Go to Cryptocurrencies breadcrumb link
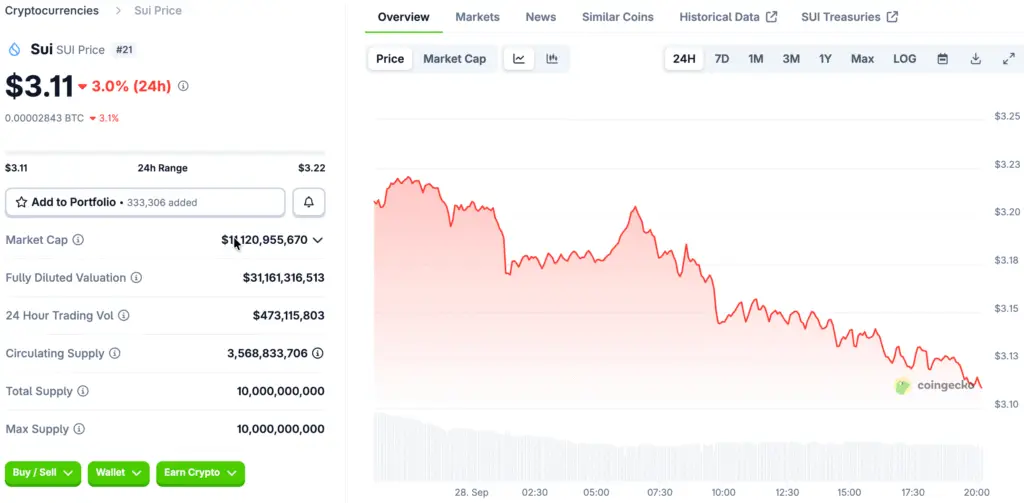The image size is (1024, 503). (x=52, y=10)
